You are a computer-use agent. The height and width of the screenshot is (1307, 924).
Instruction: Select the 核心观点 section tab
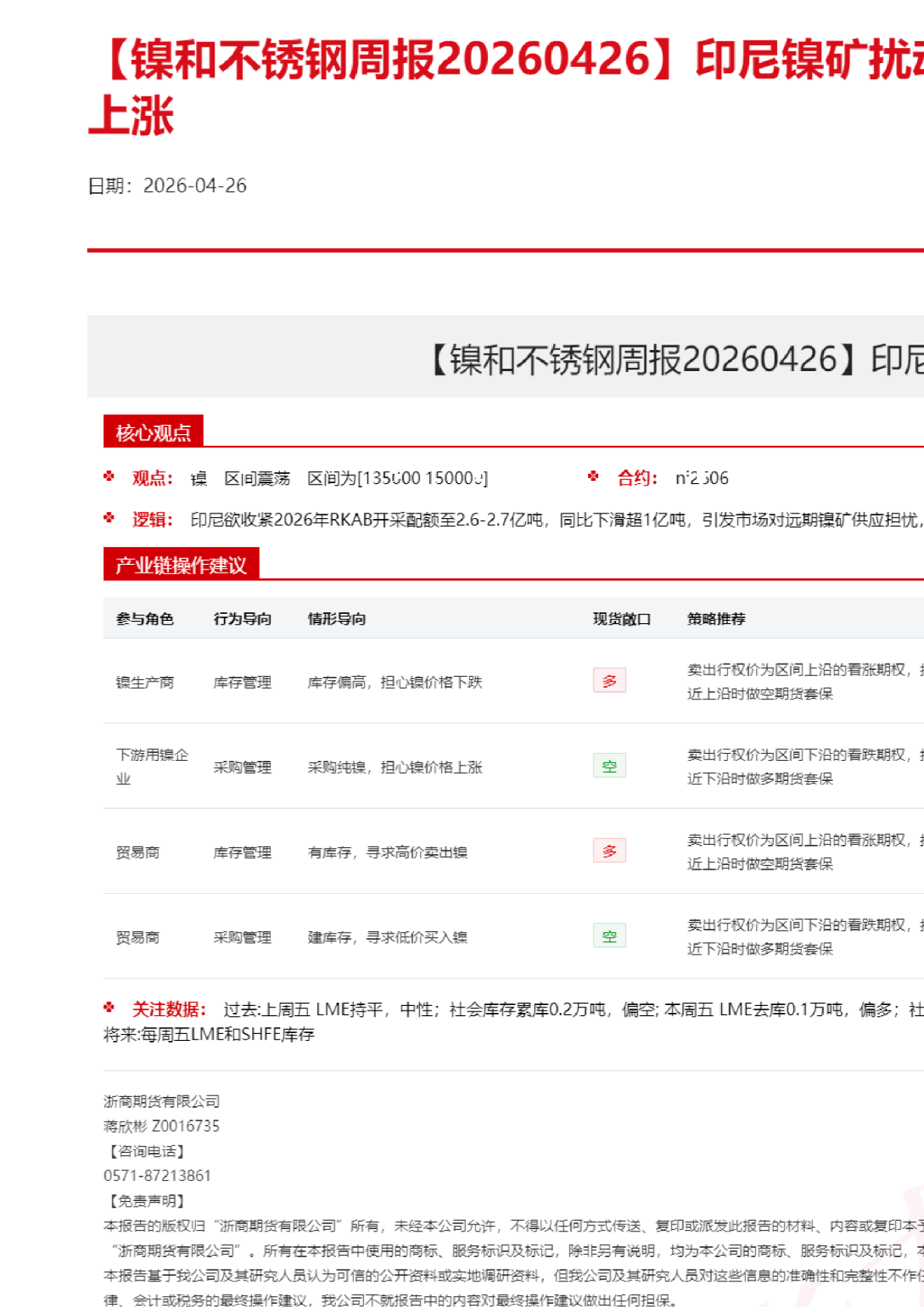coord(153,432)
